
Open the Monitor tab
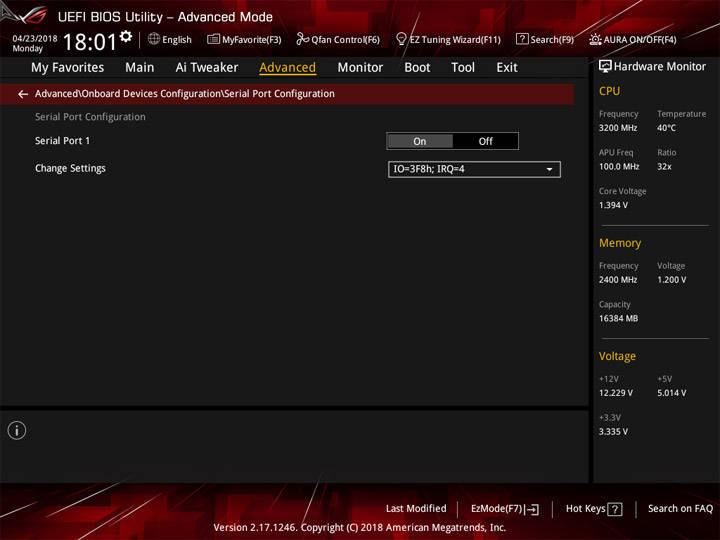tap(360, 68)
